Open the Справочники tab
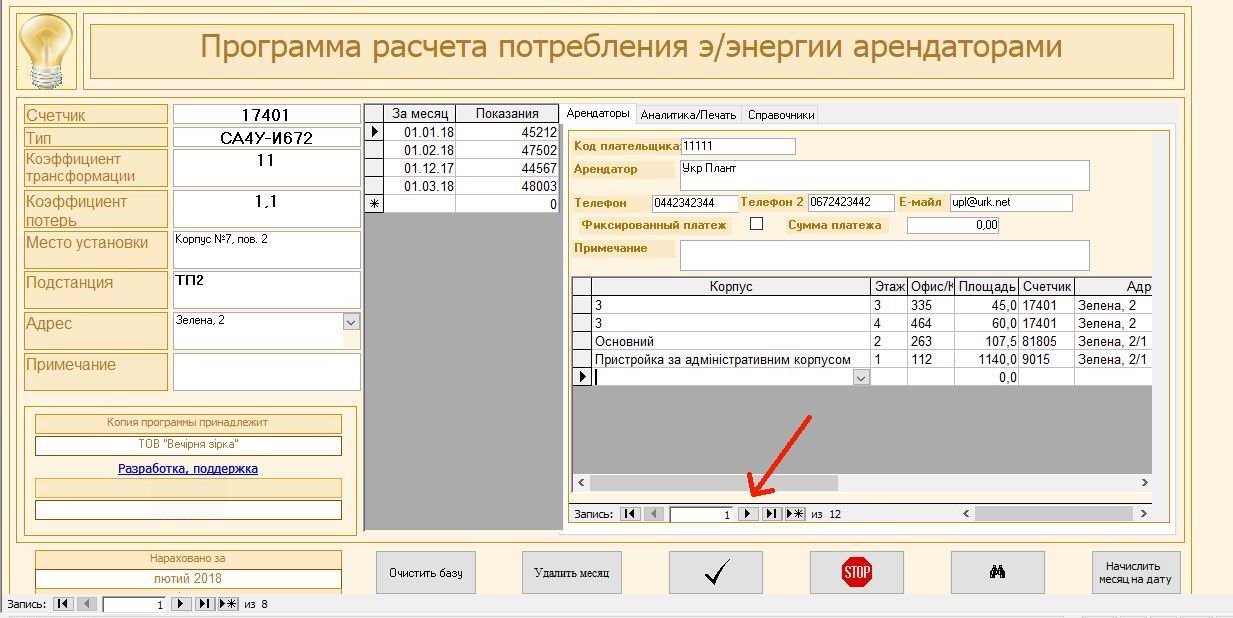Screen dimensions: 1233x618 click(x=780, y=115)
